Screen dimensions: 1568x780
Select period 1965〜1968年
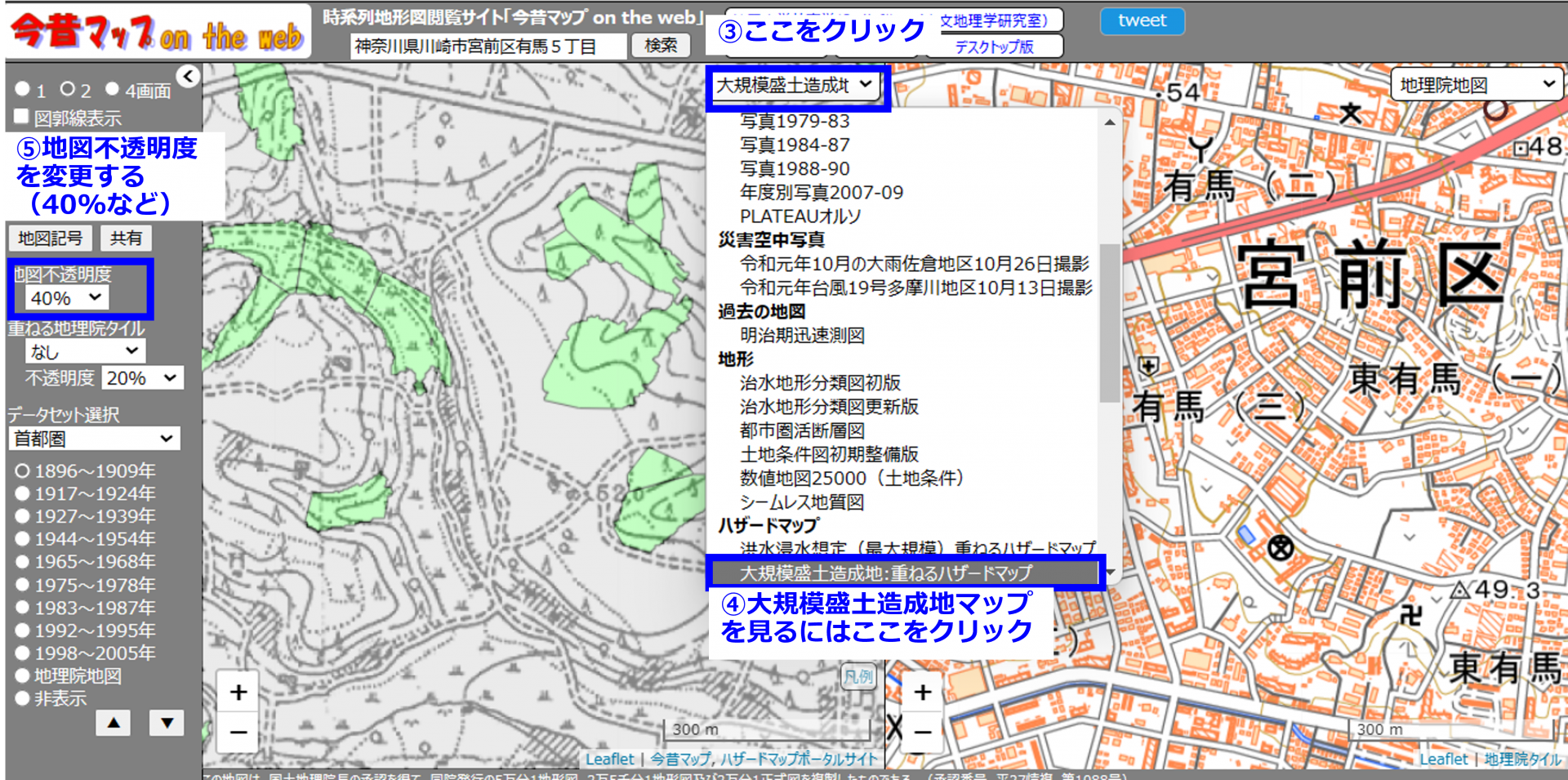[22, 562]
